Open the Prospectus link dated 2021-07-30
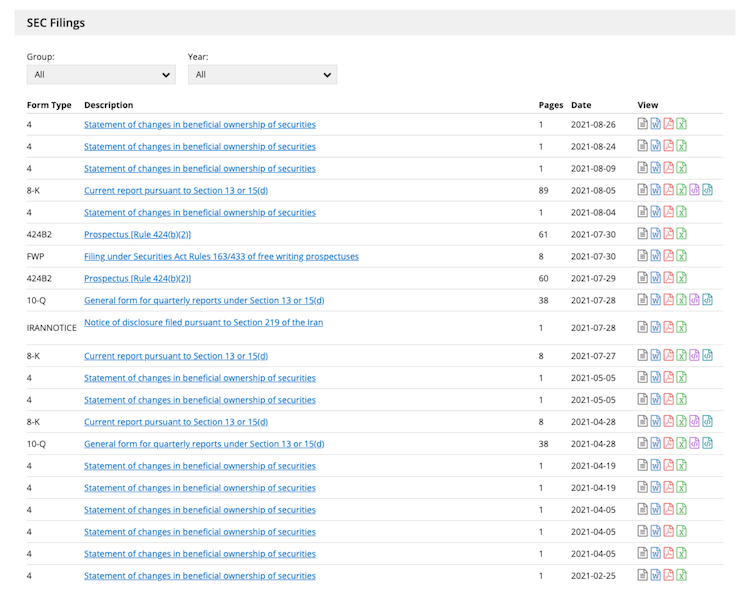This screenshot has height=597, width=750. tap(137, 234)
